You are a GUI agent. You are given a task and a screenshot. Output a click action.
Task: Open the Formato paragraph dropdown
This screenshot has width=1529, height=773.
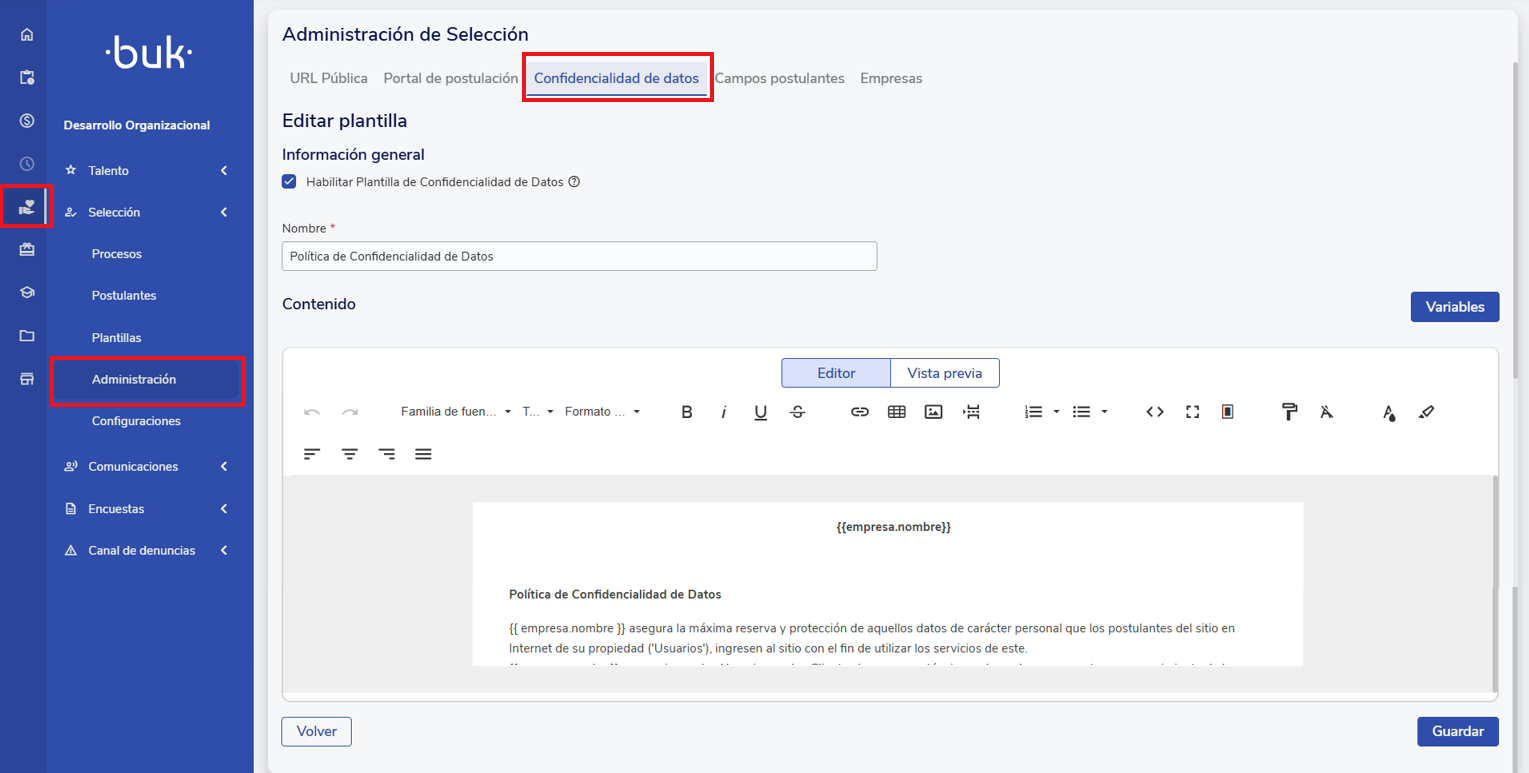click(602, 412)
